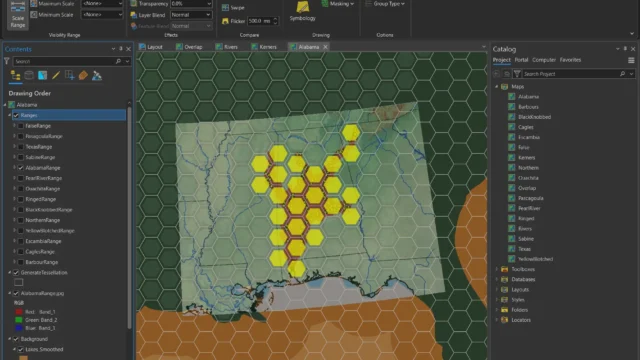
Task: Expand the Layouts node in Catalog
Action: 497,289
